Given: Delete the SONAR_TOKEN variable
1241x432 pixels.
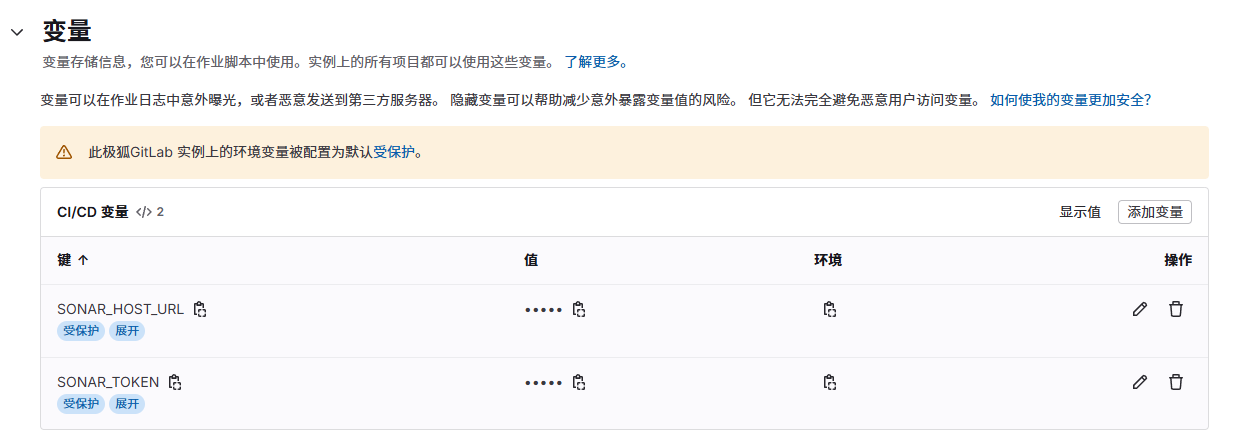Looking at the screenshot, I should coord(1176,382).
